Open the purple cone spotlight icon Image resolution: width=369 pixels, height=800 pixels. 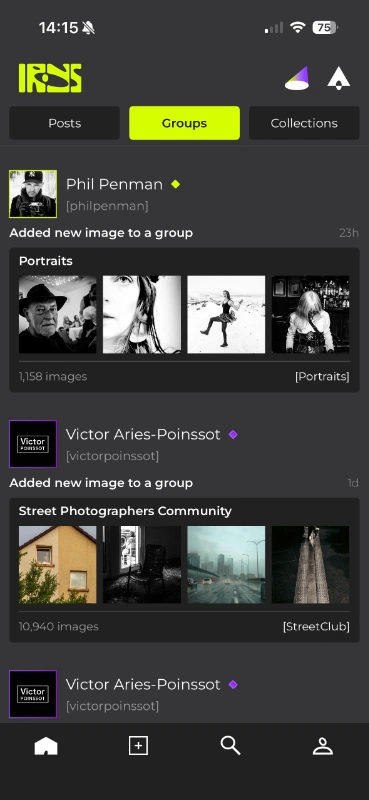pyautogui.click(x=297, y=78)
